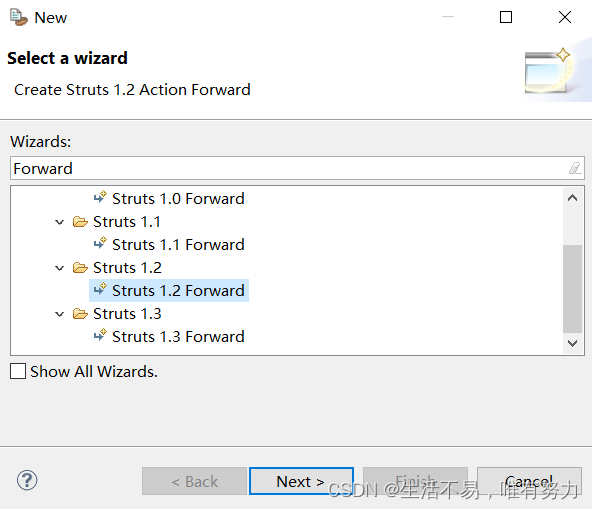
Task: Click the Struts 1.3 folder icon
Action: click(x=80, y=314)
